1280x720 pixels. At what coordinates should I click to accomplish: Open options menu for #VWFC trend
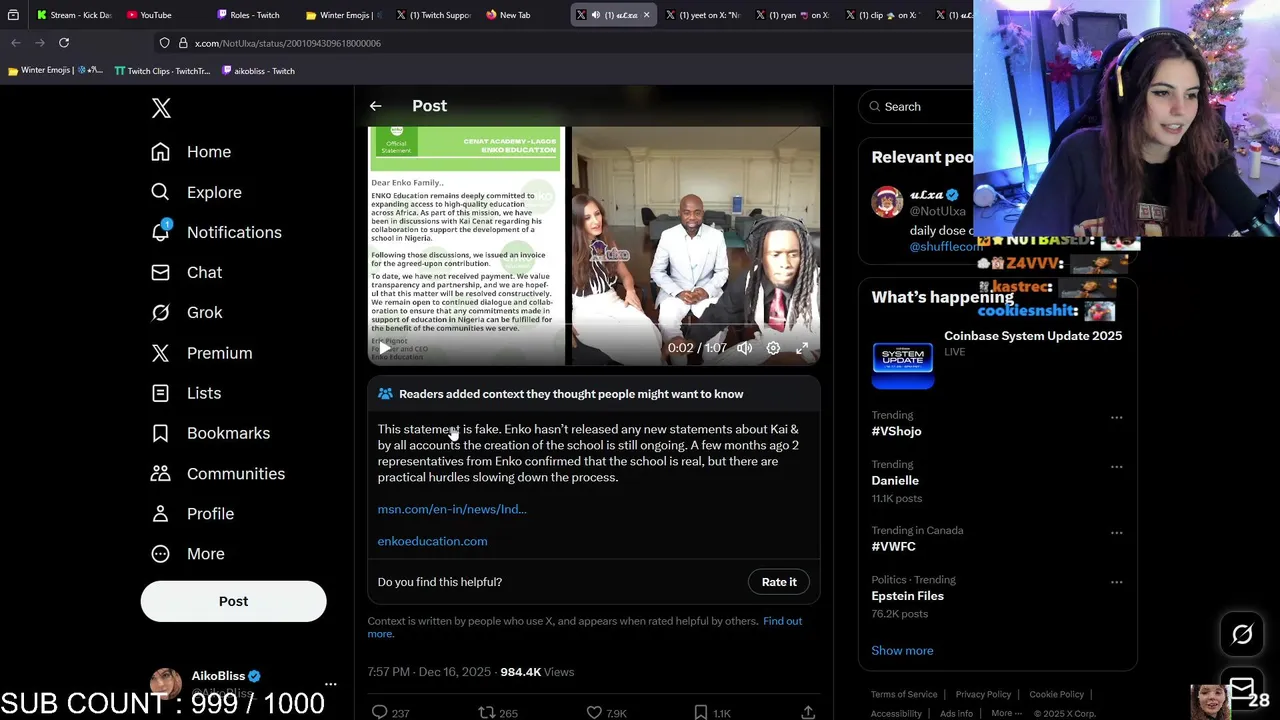(1116, 532)
